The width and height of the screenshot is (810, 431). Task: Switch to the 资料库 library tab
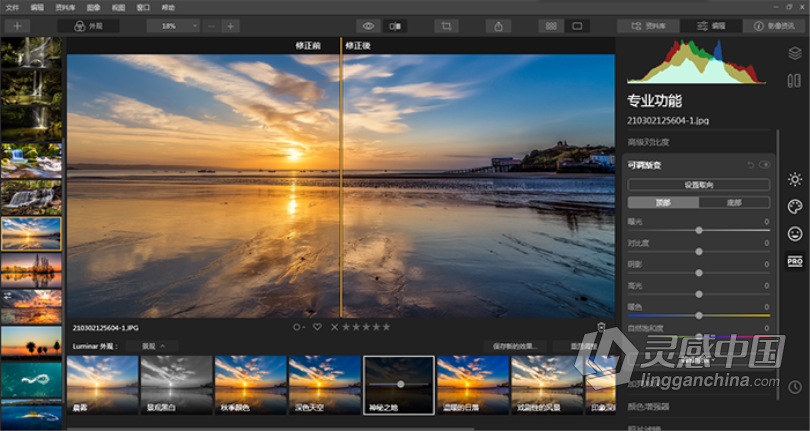(x=648, y=26)
